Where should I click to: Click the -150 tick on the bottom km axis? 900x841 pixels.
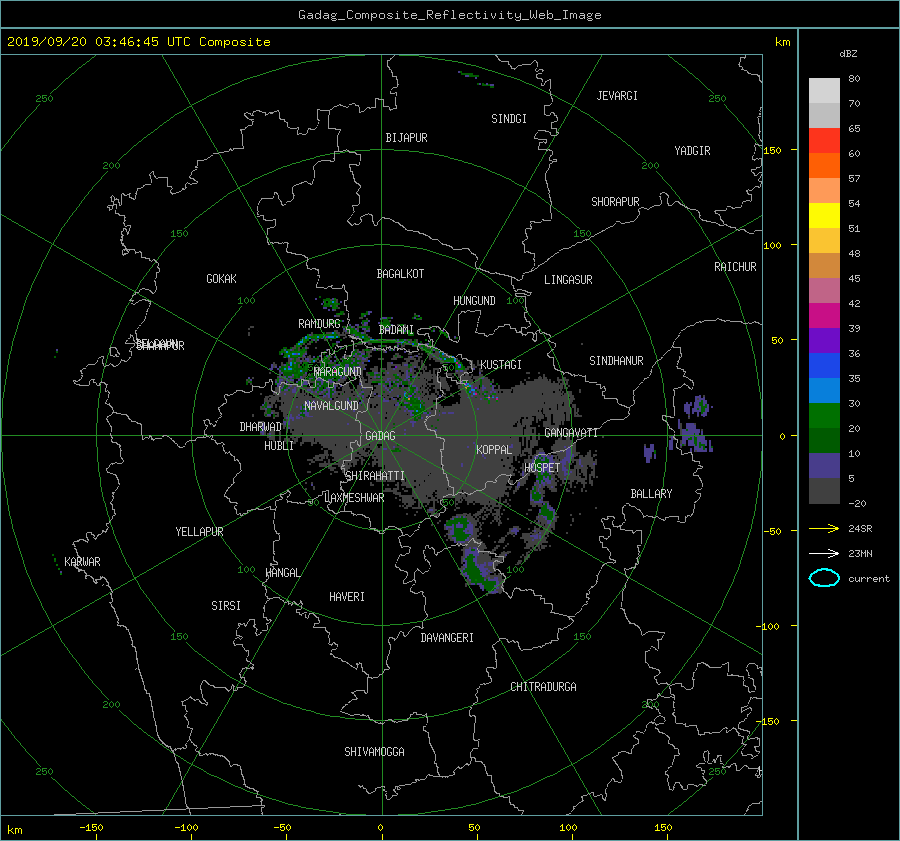91,828
